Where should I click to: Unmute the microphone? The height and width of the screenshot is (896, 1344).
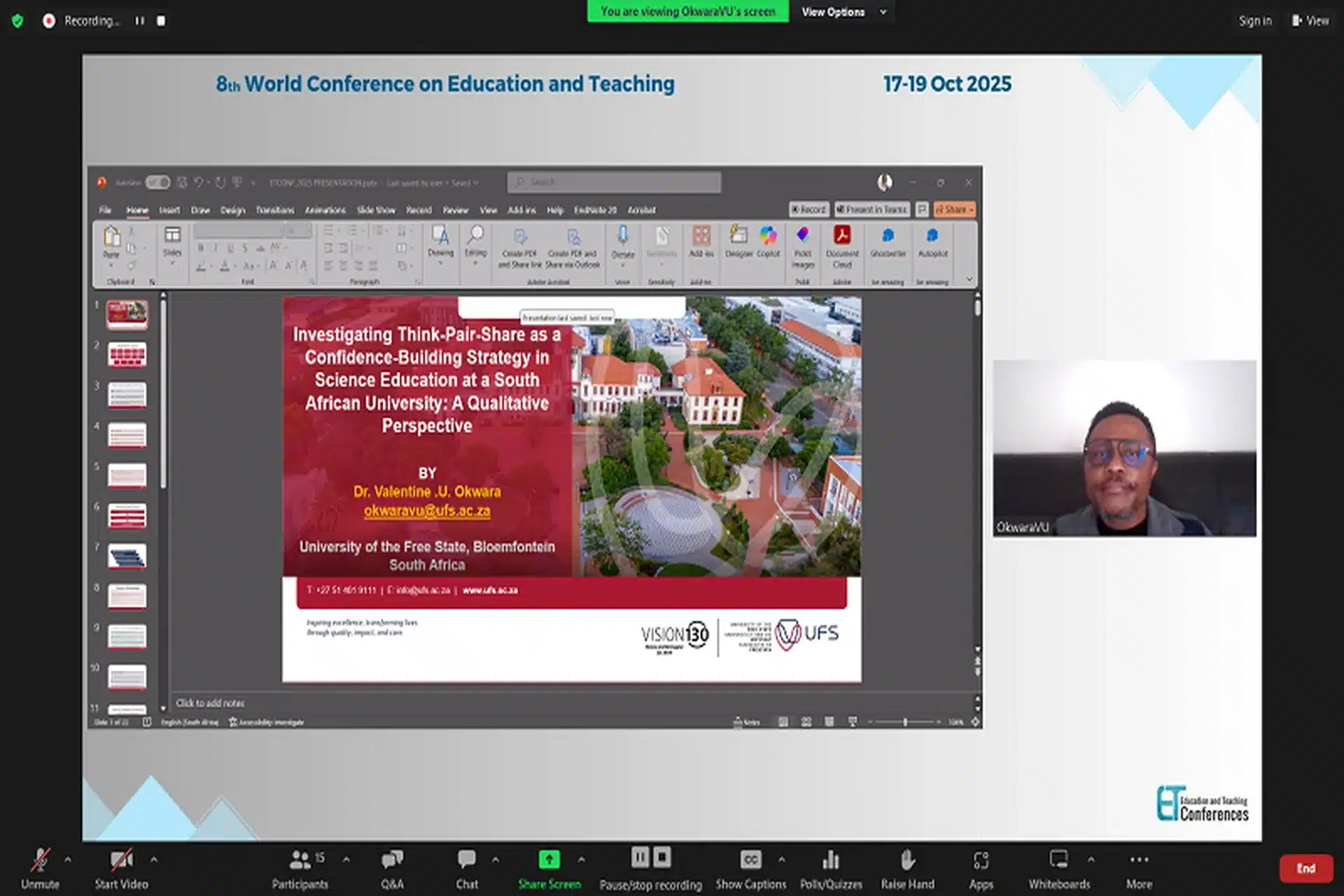pyautogui.click(x=40, y=860)
